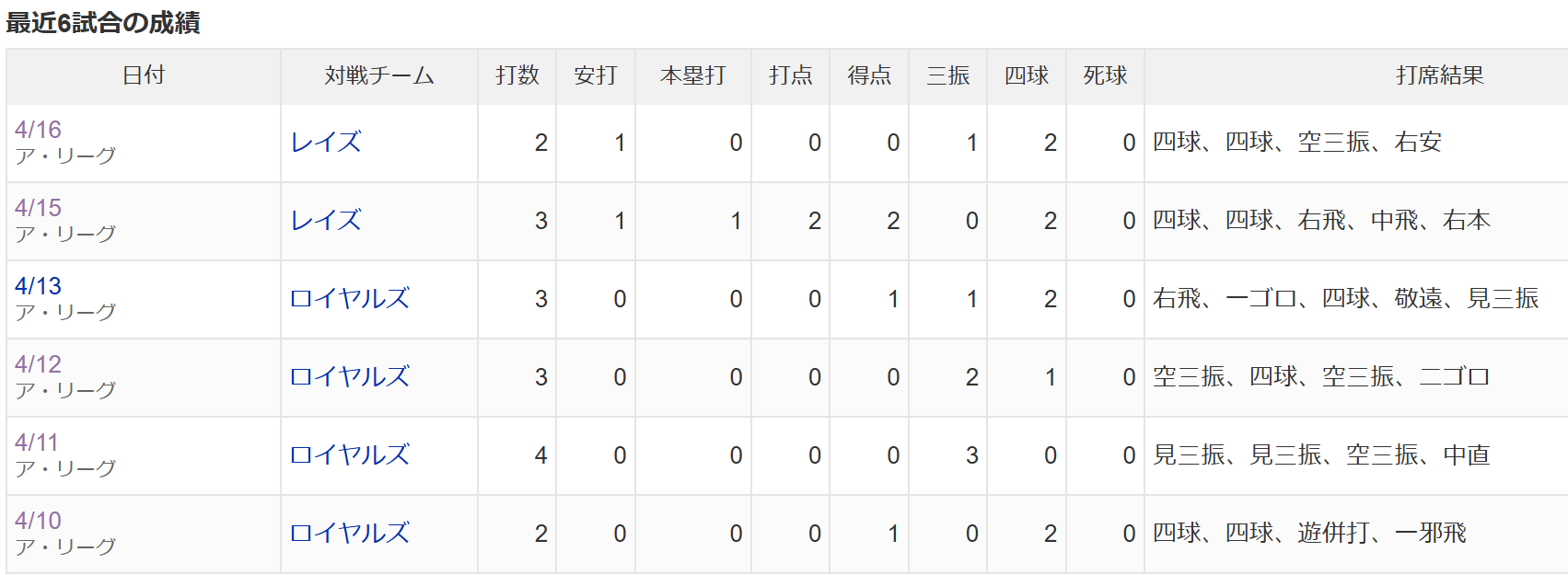Screen dimensions: 1568x575
Task: Click the 打席結果 column header
Action: coord(1439,75)
